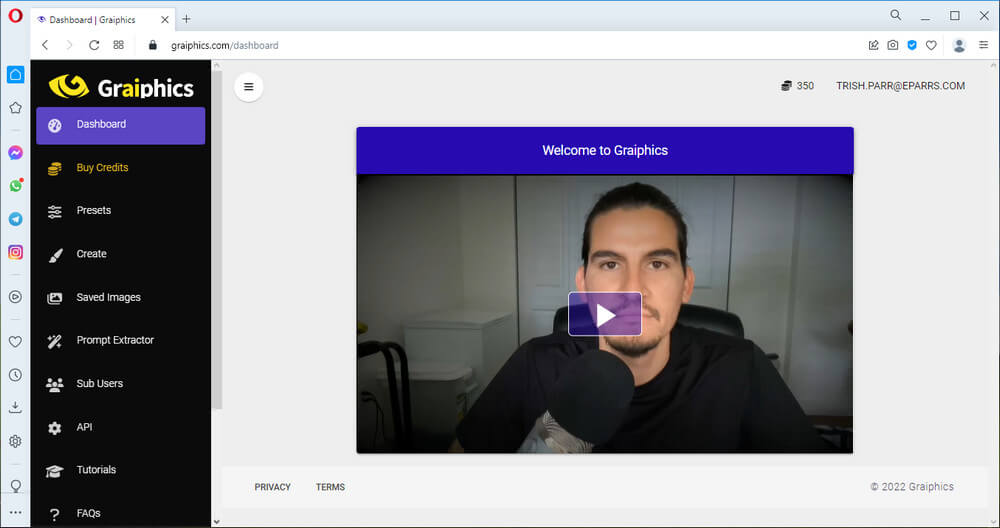Click the Welcome to Graiphics banner

[x=605, y=150]
